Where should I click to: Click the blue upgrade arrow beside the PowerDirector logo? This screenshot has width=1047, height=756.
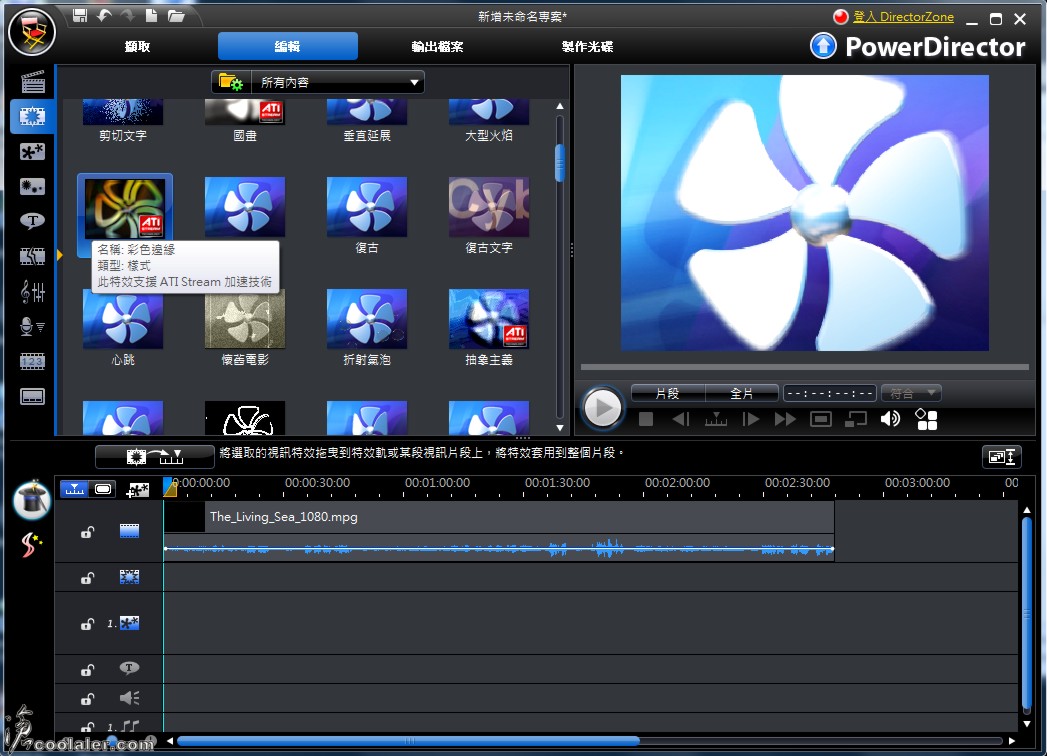[823, 46]
